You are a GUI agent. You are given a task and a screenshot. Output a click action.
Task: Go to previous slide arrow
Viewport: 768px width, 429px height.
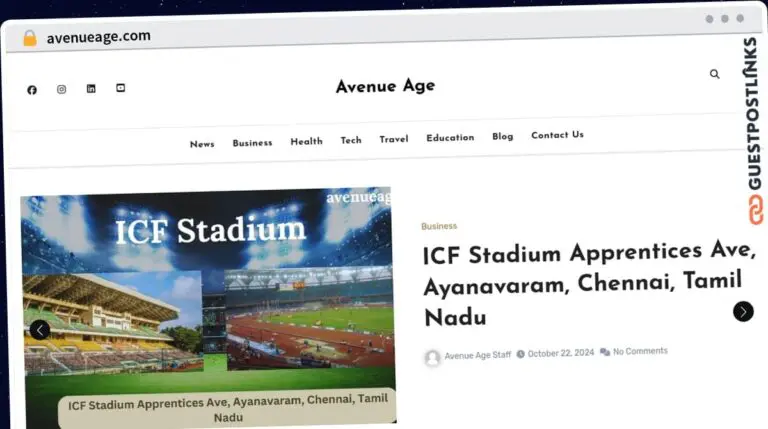pyautogui.click(x=39, y=330)
